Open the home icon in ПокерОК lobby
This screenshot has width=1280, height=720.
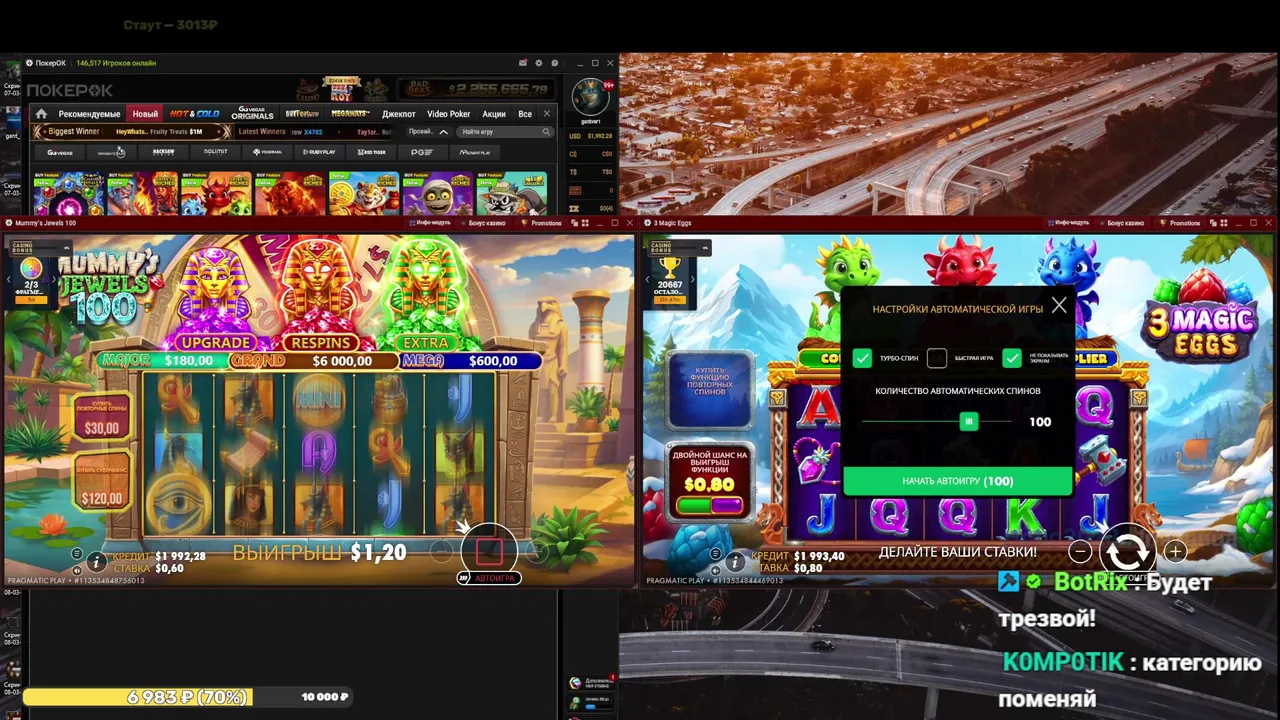[x=41, y=114]
